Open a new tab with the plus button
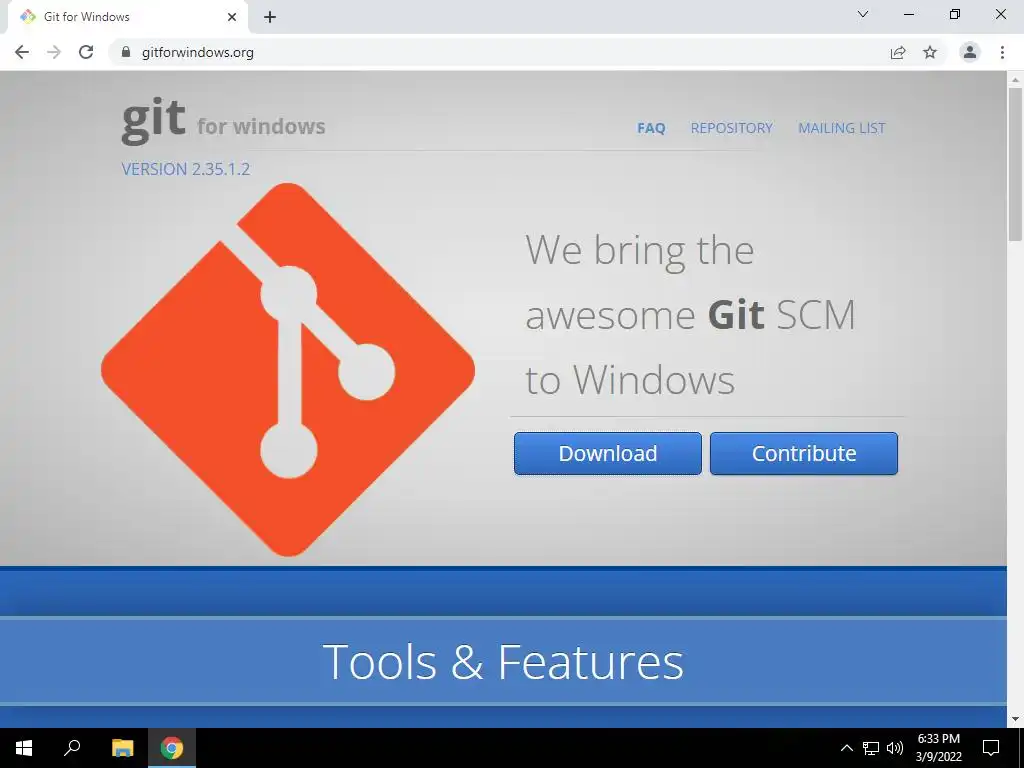This screenshot has height=768, width=1024. (270, 17)
